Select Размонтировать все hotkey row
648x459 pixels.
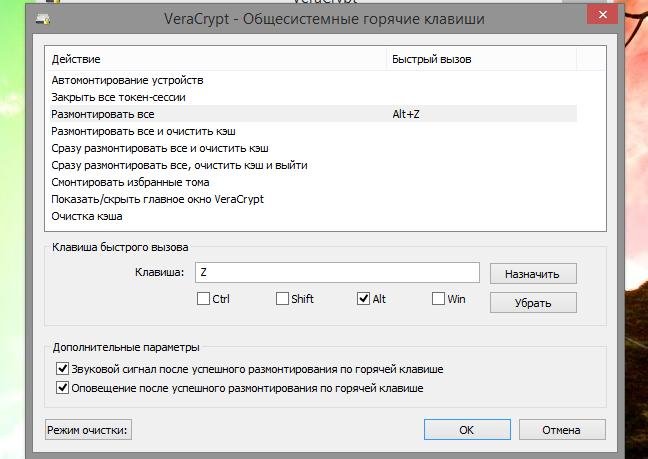[x=102, y=114]
